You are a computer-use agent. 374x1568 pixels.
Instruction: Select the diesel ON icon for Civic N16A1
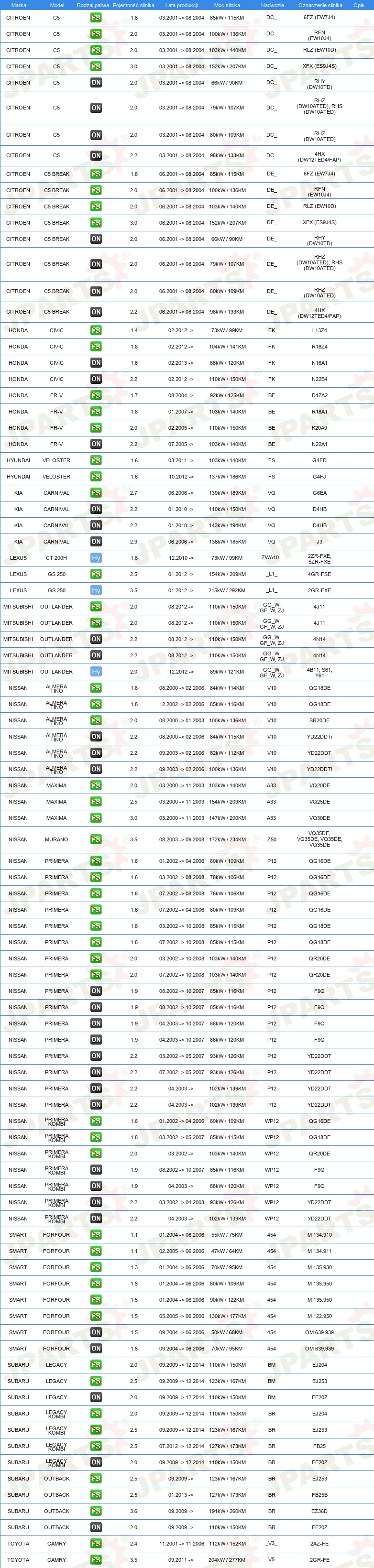tap(96, 363)
